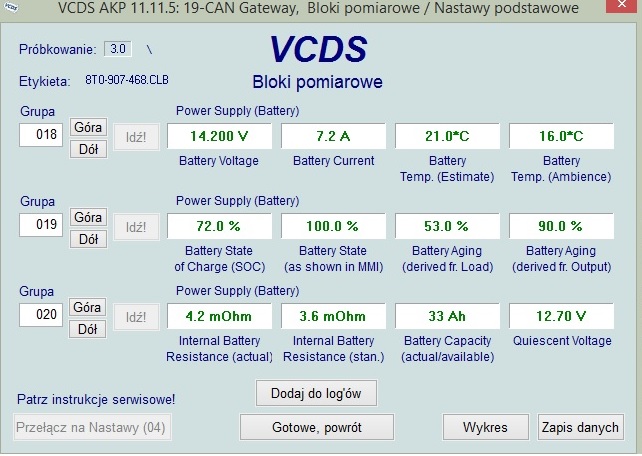Click Battery State of Charge (SOC) label
The height and width of the screenshot is (456, 642).
(x=219, y=259)
